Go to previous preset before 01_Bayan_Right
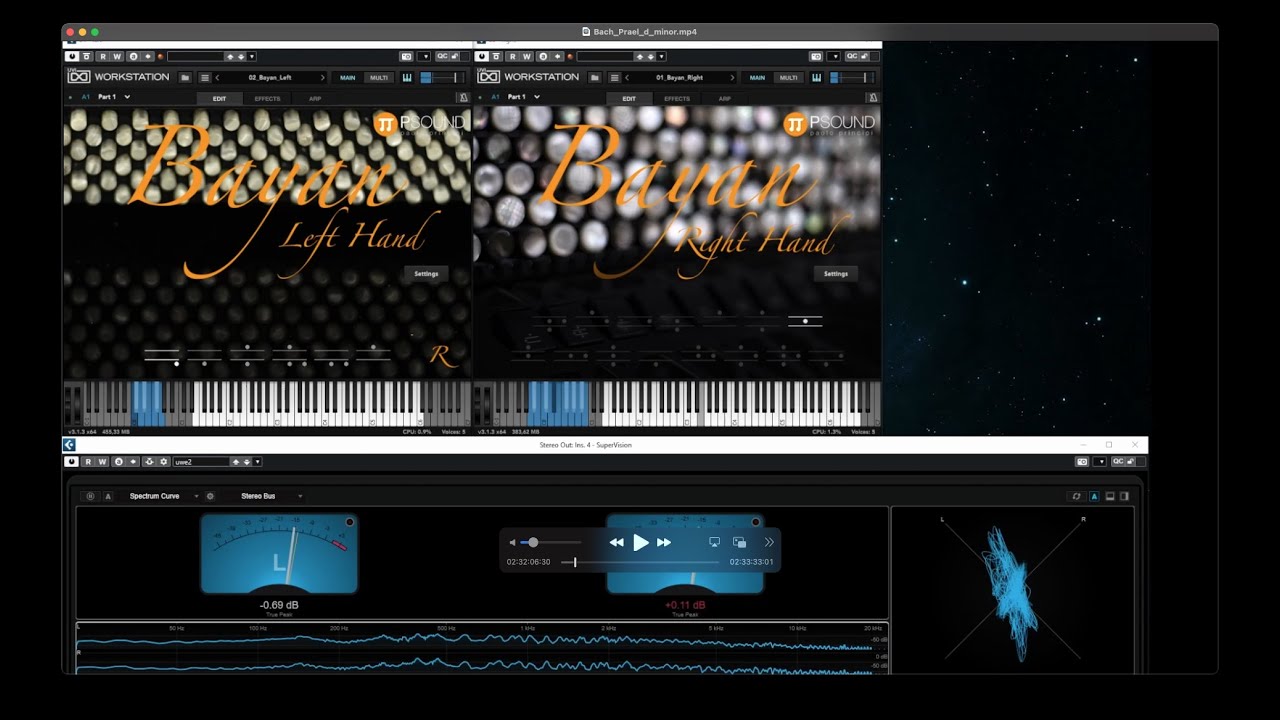 pos(627,77)
